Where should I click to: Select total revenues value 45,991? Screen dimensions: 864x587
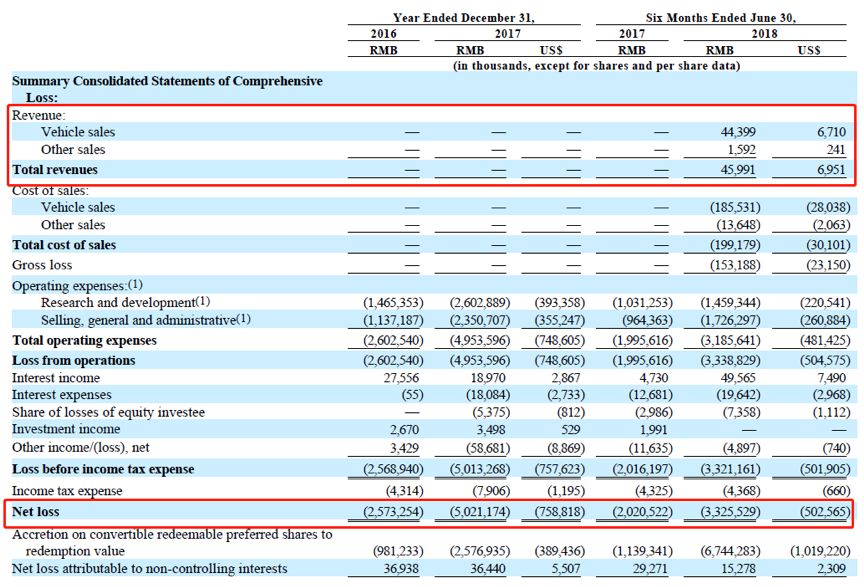(738, 170)
